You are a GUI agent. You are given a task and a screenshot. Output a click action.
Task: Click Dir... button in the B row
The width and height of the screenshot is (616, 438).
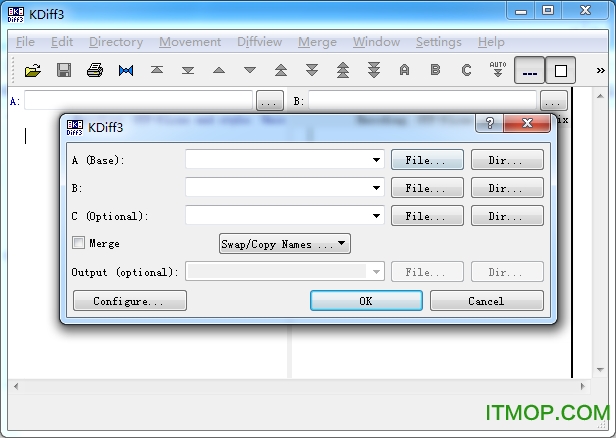pyautogui.click(x=507, y=188)
